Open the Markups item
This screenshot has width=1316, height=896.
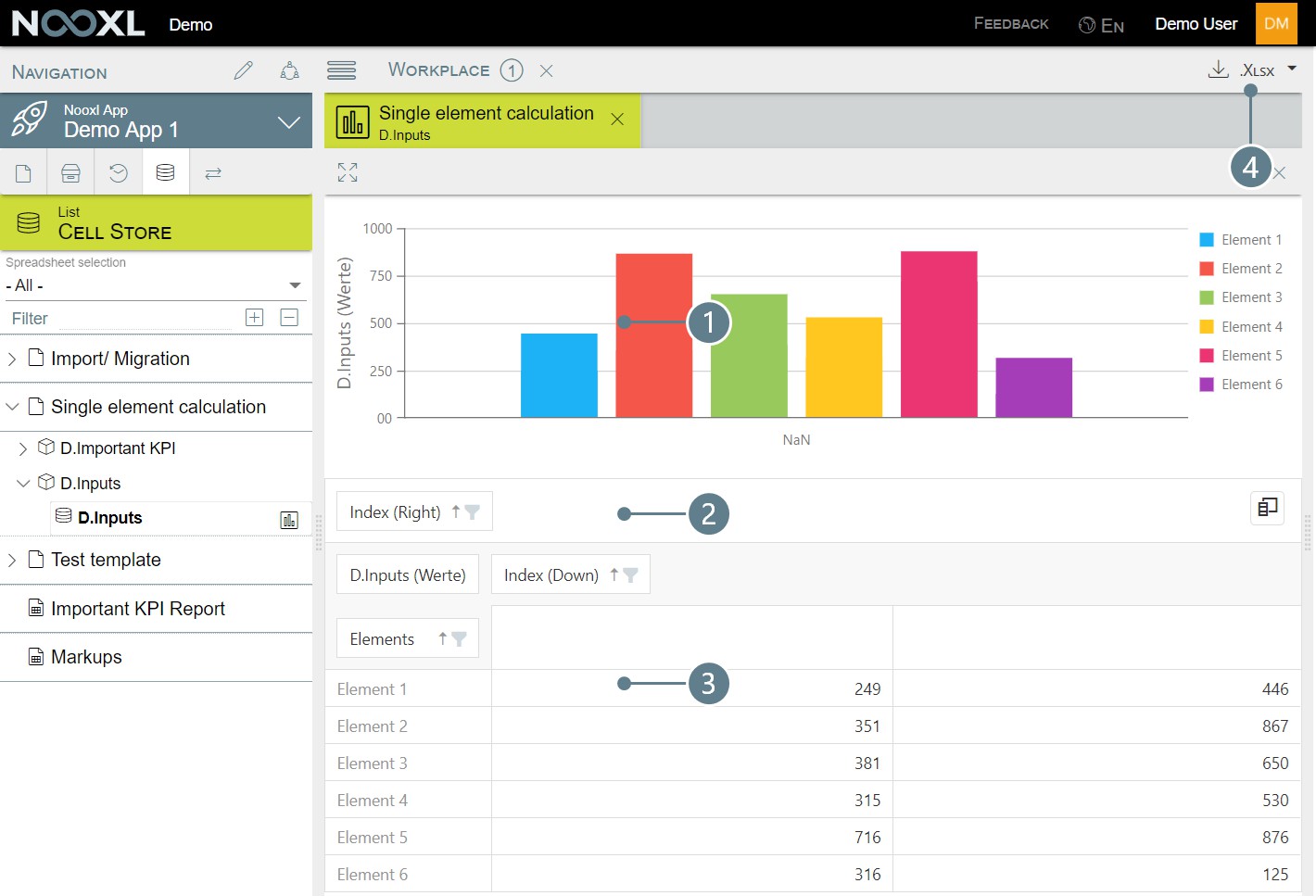coord(86,657)
